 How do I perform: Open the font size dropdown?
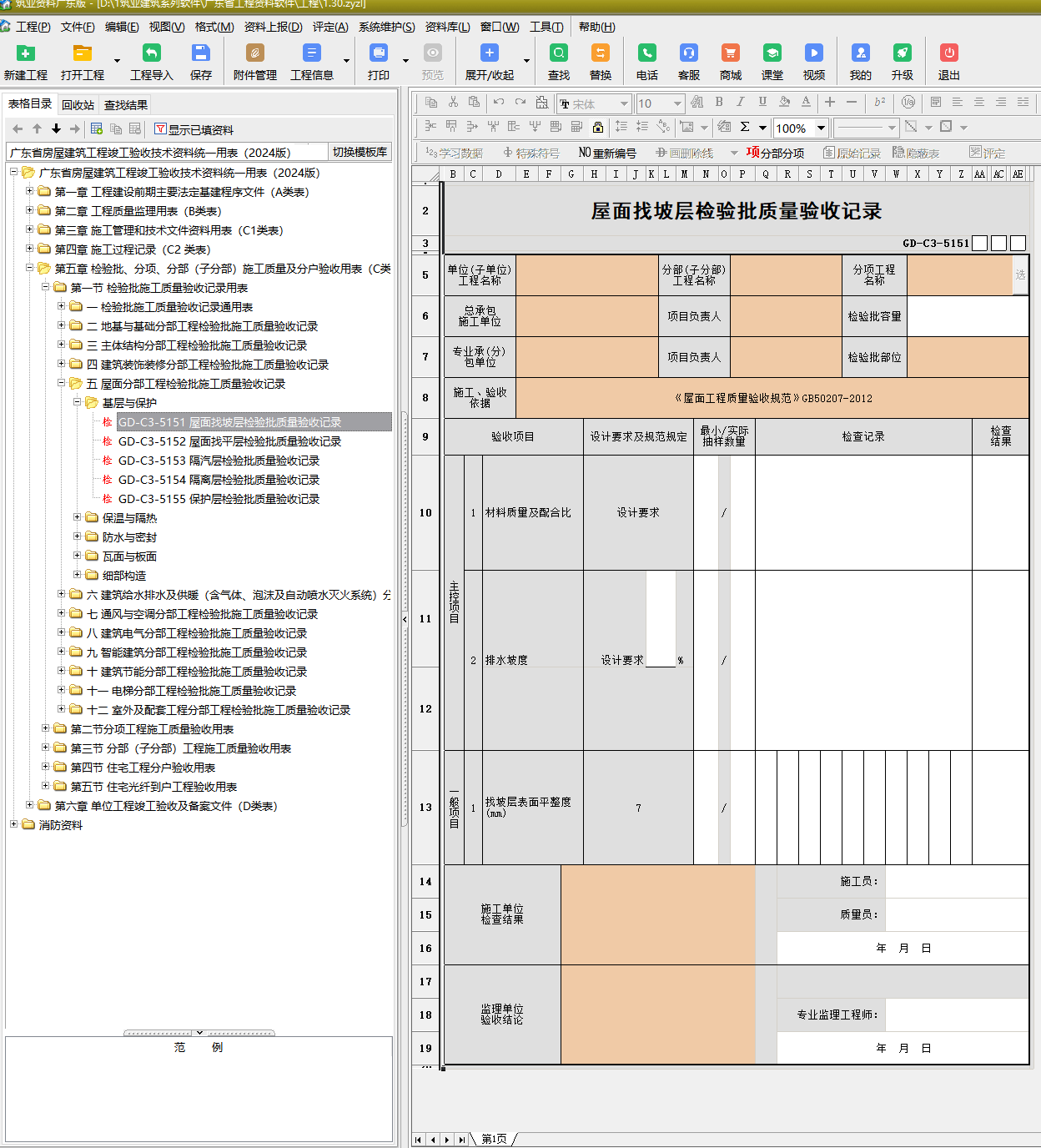point(677,103)
